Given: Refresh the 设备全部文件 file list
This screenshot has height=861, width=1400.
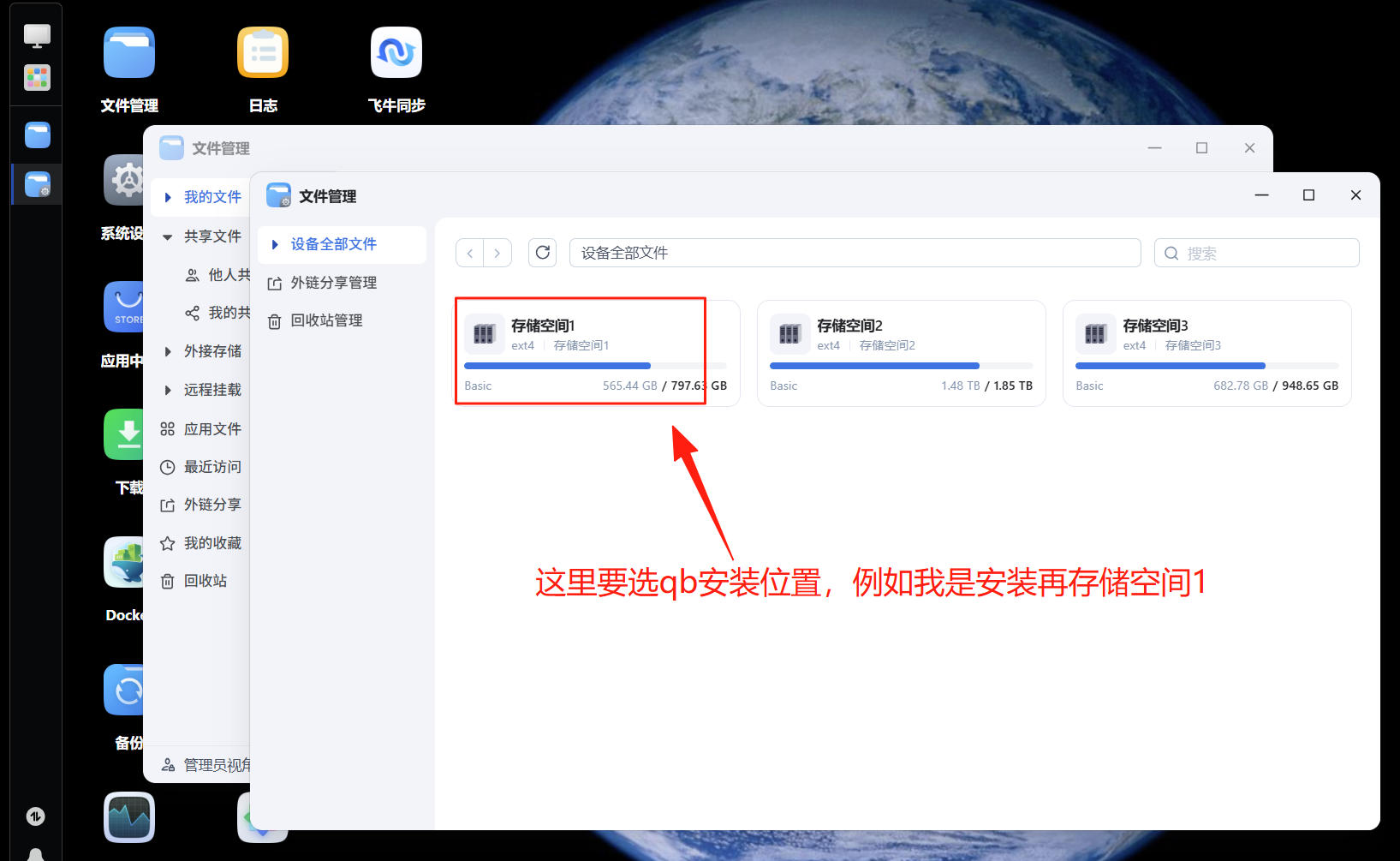Looking at the screenshot, I should click(x=542, y=253).
